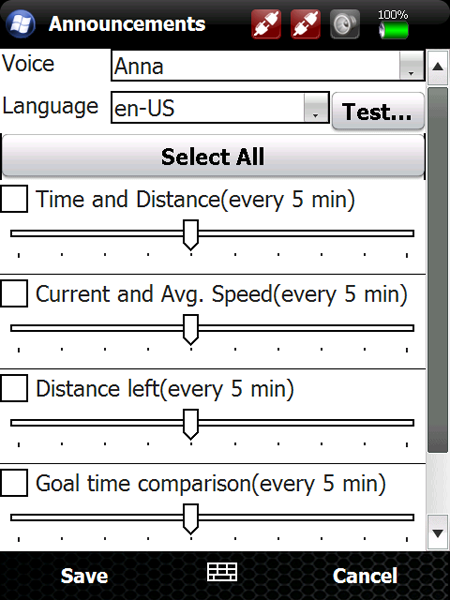
Task: Open the Windows Start flag icon
Action: point(21,24)
